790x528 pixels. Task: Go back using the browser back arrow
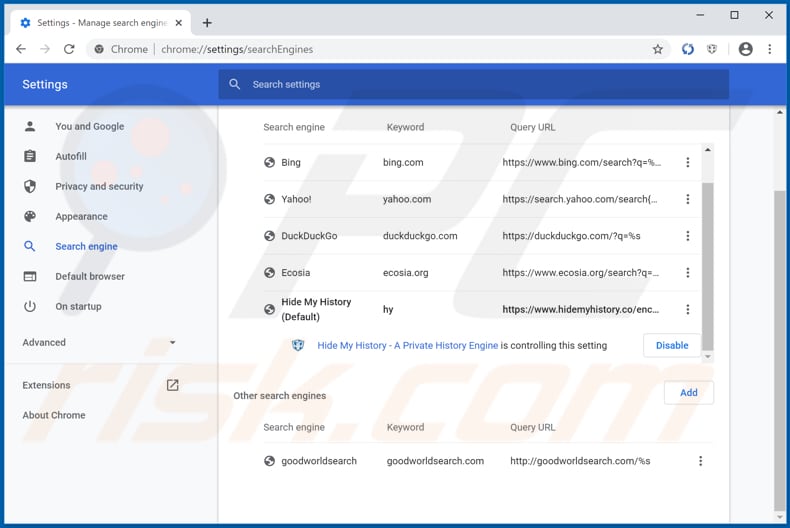coord(21,49)
